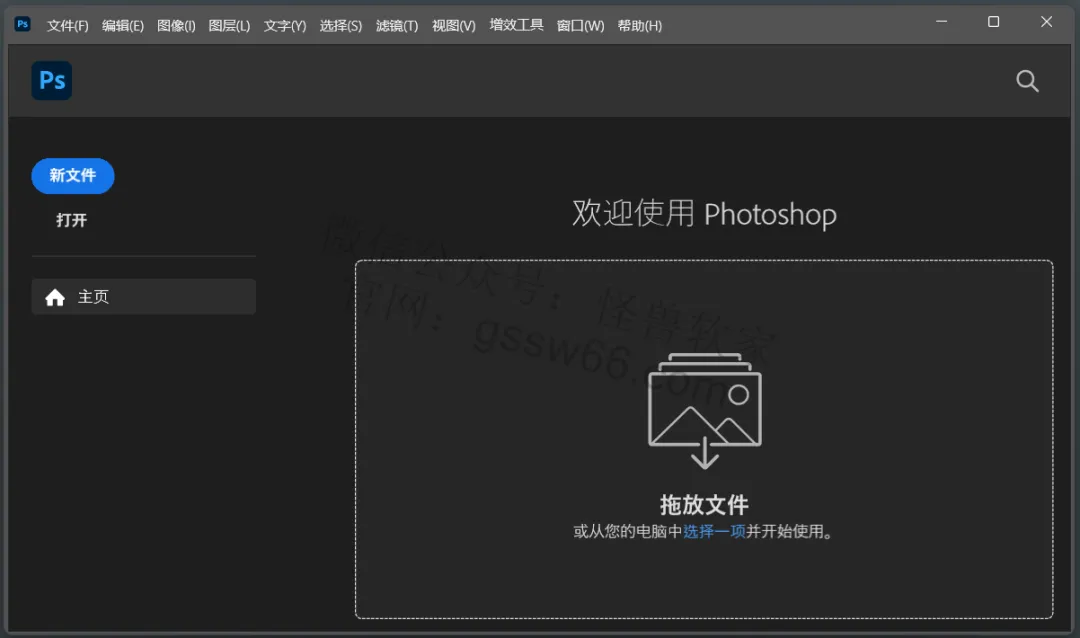Open the 文字(Y) menu

tap(284, 25)
